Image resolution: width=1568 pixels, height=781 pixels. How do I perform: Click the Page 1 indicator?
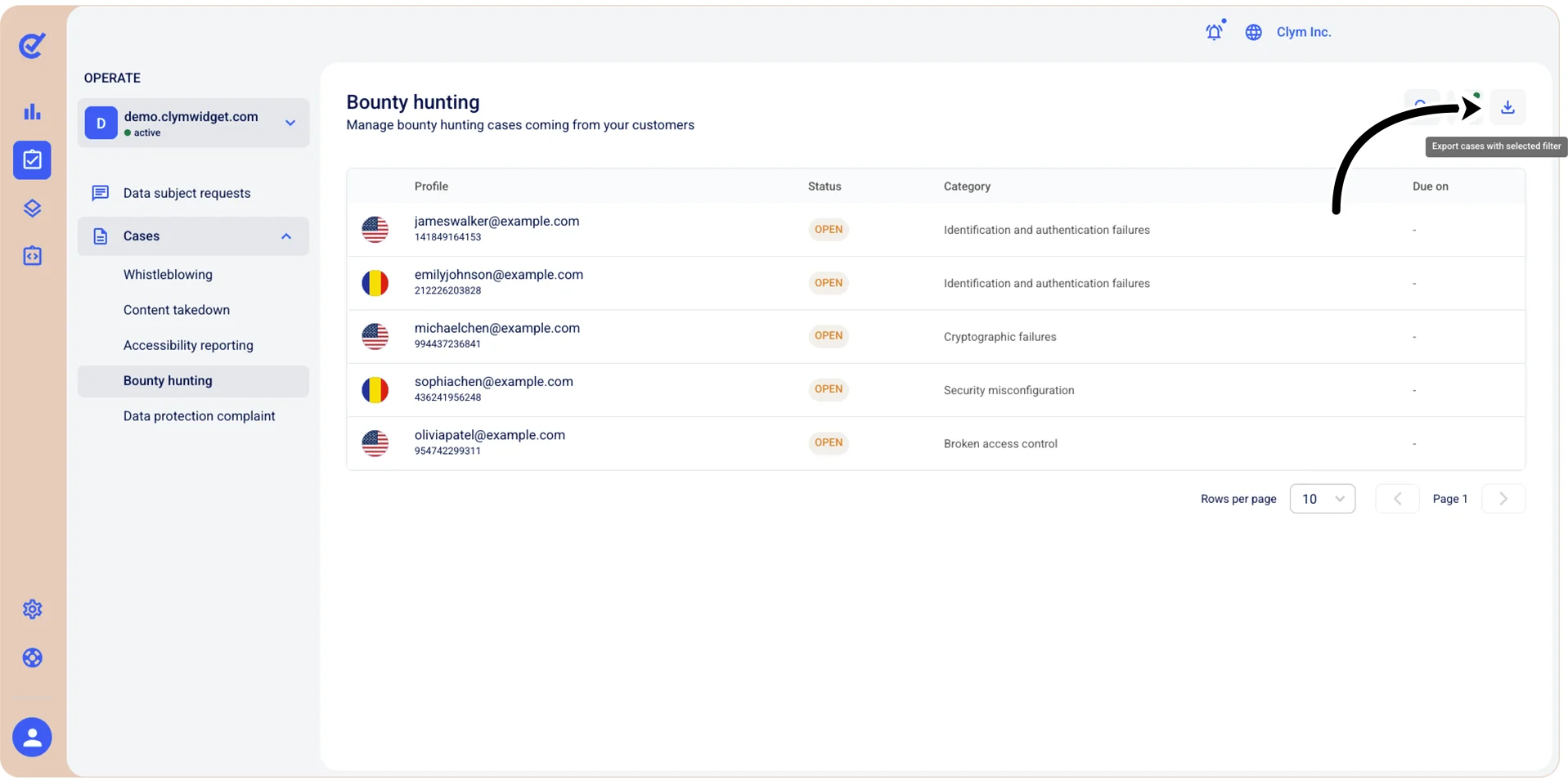pyautogui.click(x=1450, y=499)
